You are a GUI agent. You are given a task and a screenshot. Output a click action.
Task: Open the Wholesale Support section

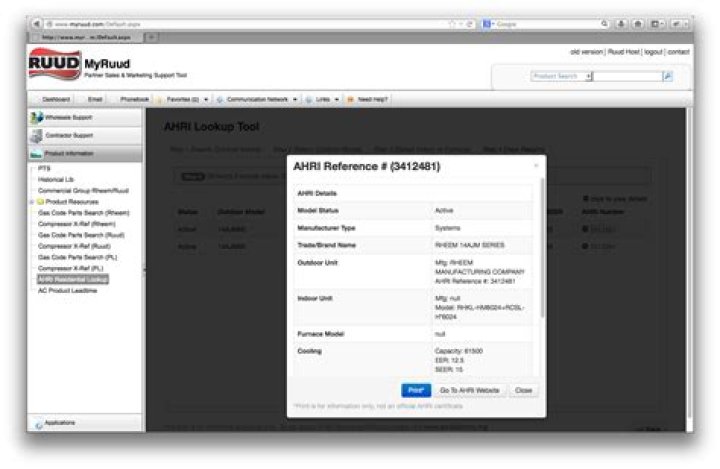point(85,118)
